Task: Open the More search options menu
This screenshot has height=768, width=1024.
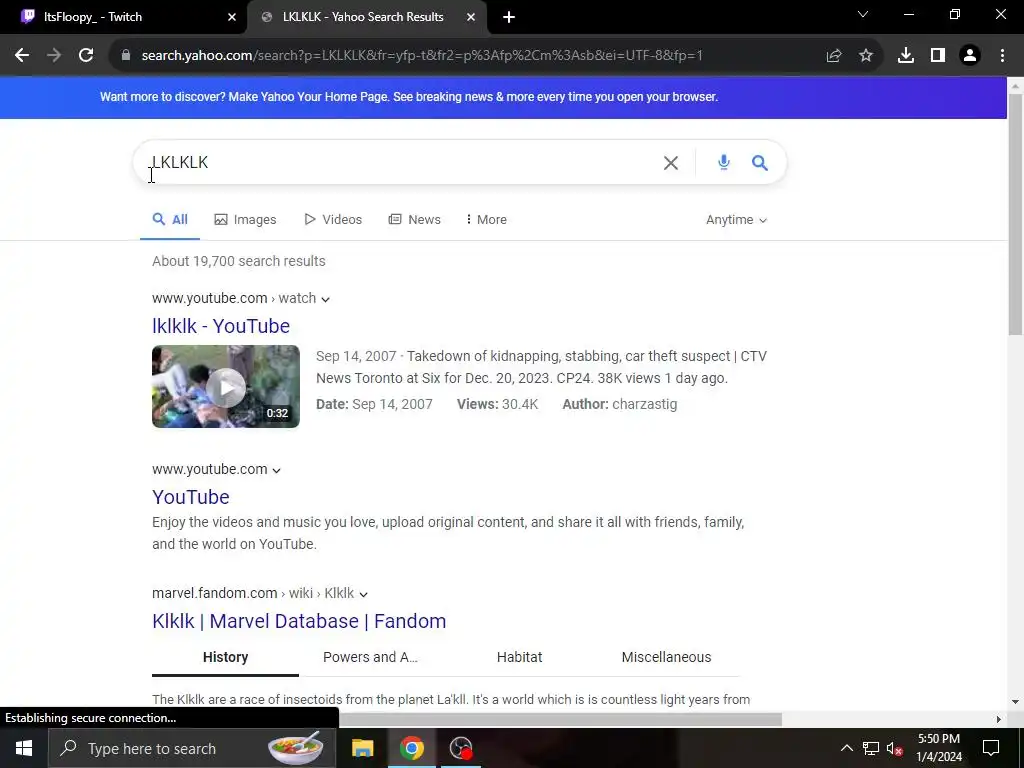Action: click(487, 219)
